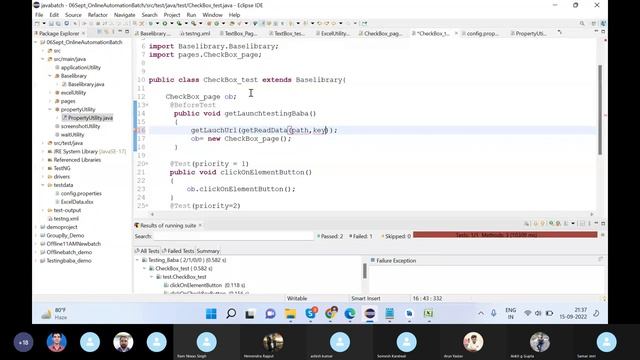Open the File menu
This screenshot has height=360, width=640.
click(x=39, y=15)
